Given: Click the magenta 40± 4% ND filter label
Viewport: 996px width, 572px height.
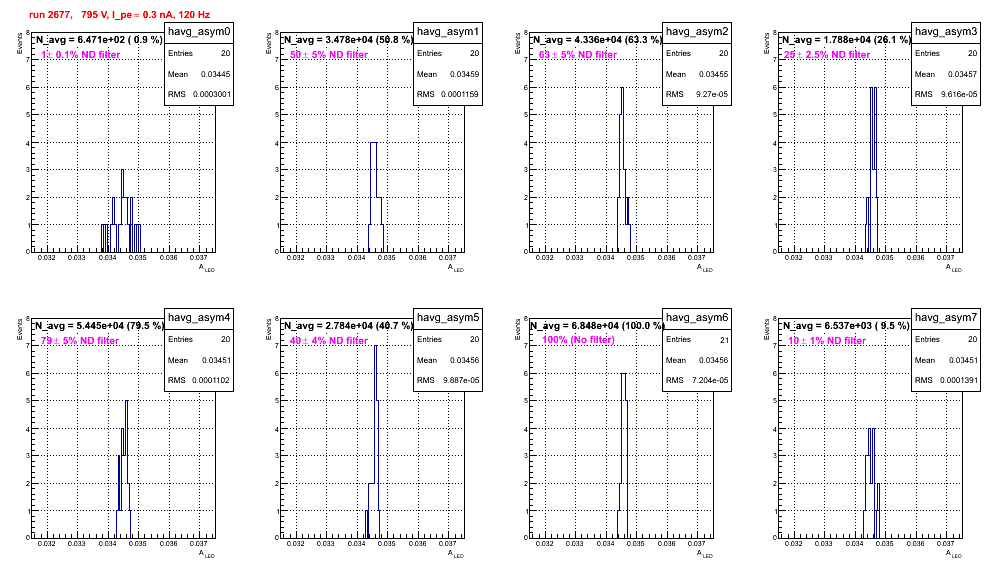Looking at the screenshot, I should point(329,341).
